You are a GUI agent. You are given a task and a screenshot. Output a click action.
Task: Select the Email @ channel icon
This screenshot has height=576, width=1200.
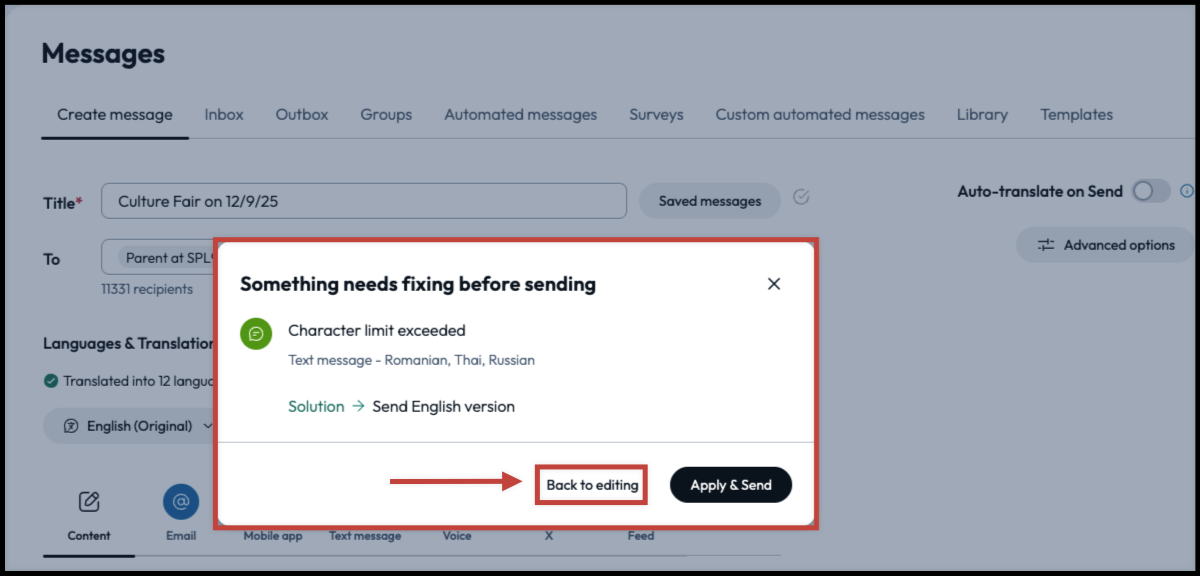(181, 503)
